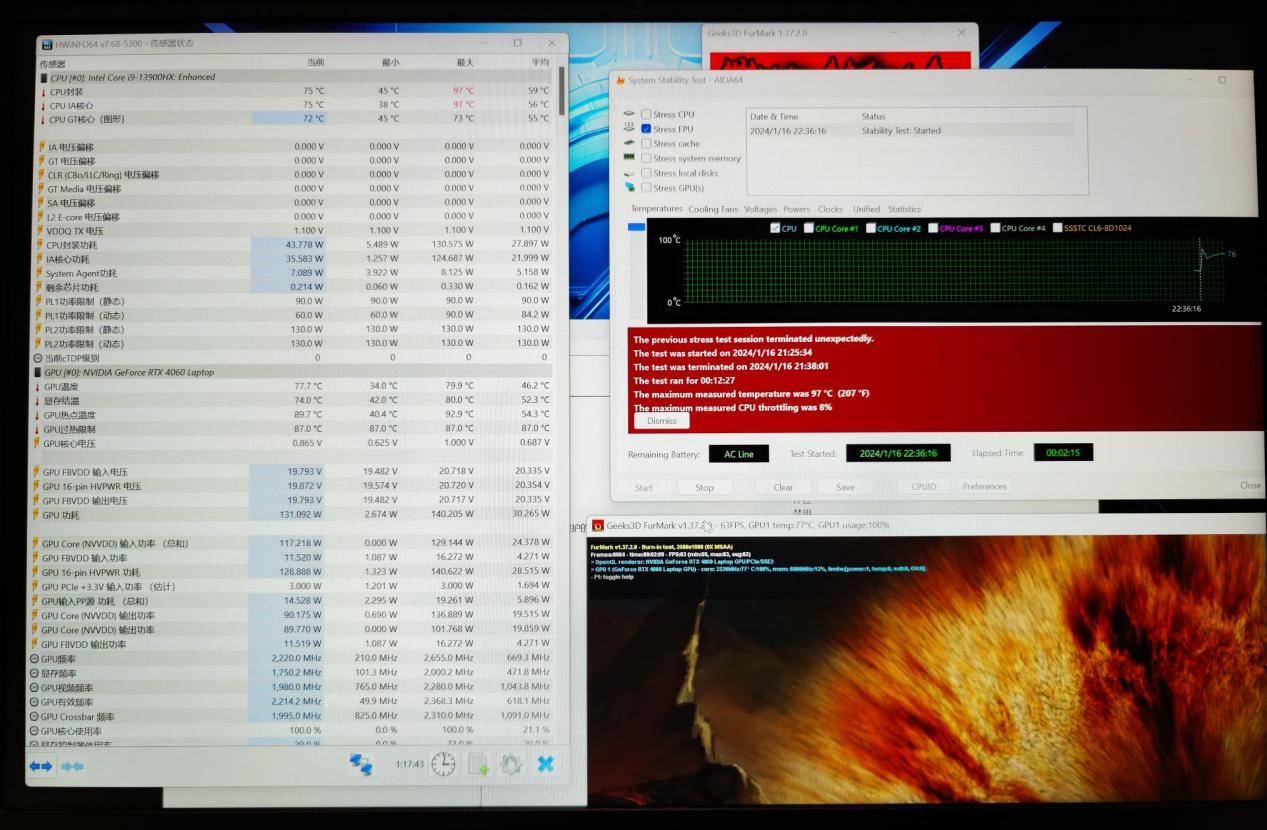Switch to the Cooling Fans tab
Viewport: 1267px width, 830px height.
click(713, 209)
